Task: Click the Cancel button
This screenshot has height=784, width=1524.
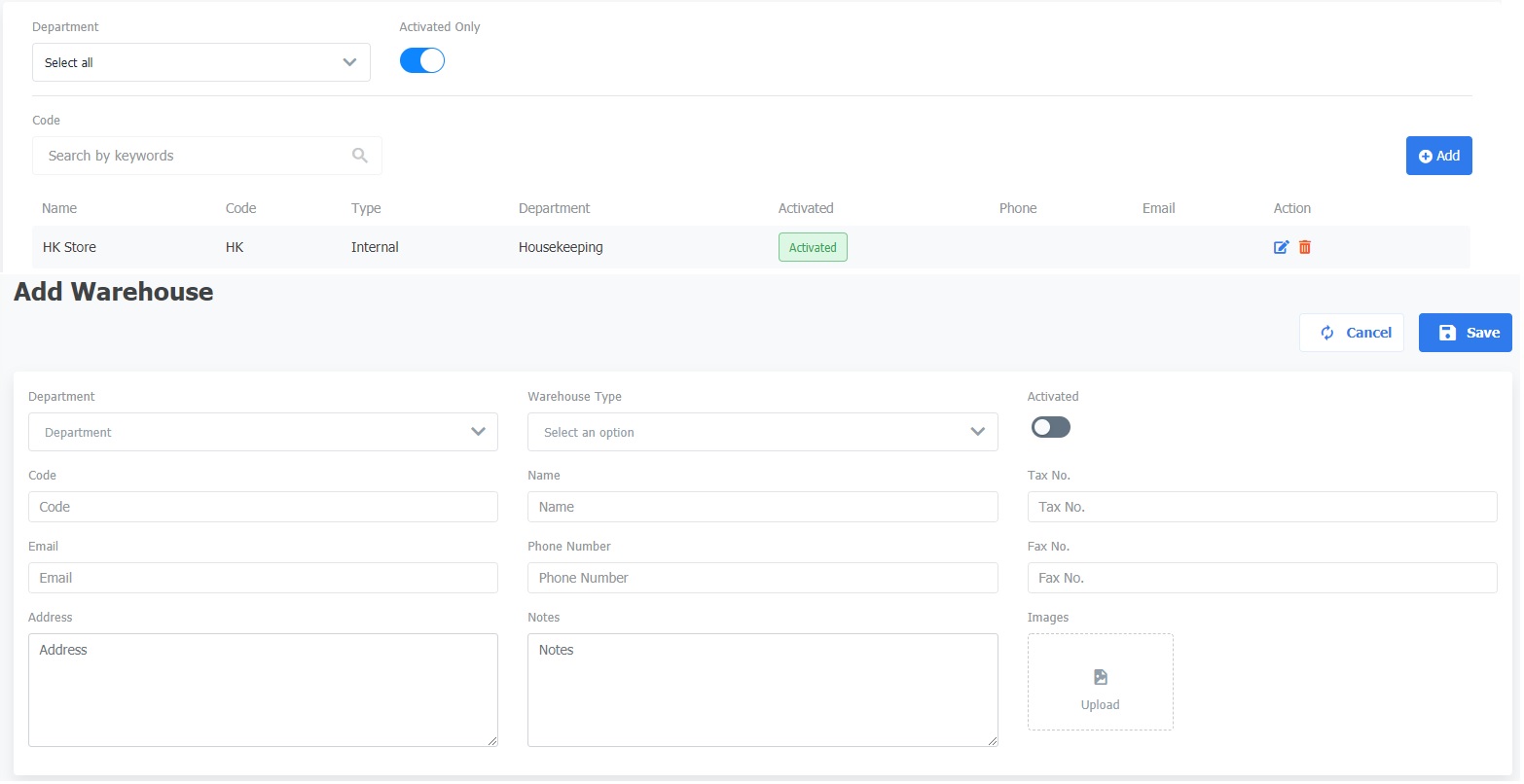Action: tap(1351, 333)
